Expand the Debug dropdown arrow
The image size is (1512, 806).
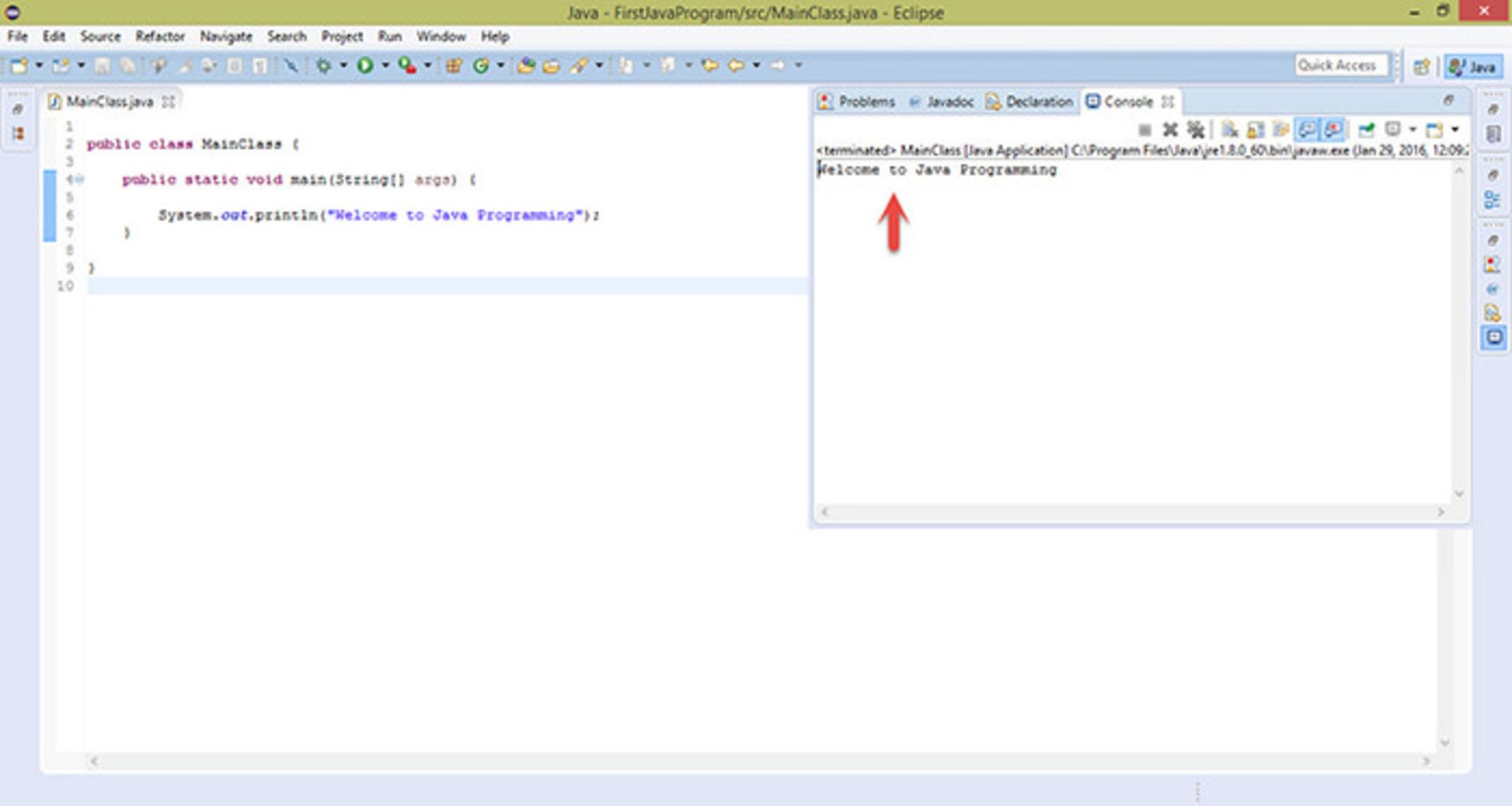tap(343, 65)
